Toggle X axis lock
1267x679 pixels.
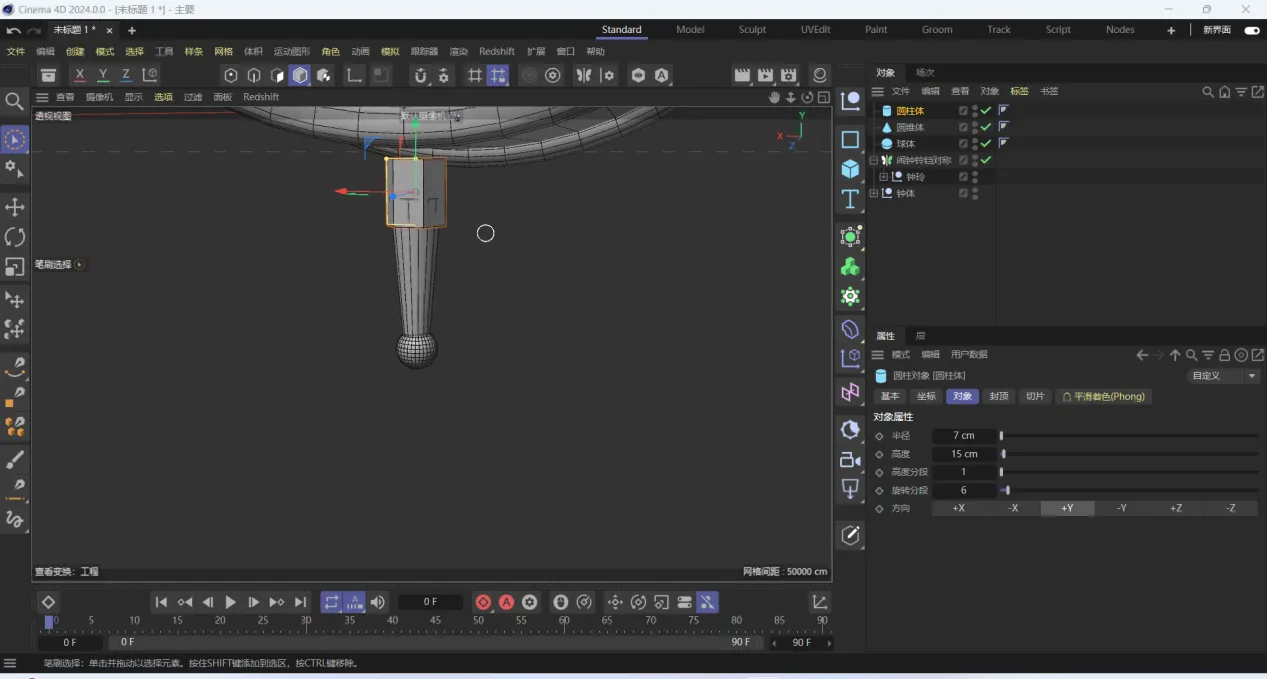click(80, 75)
